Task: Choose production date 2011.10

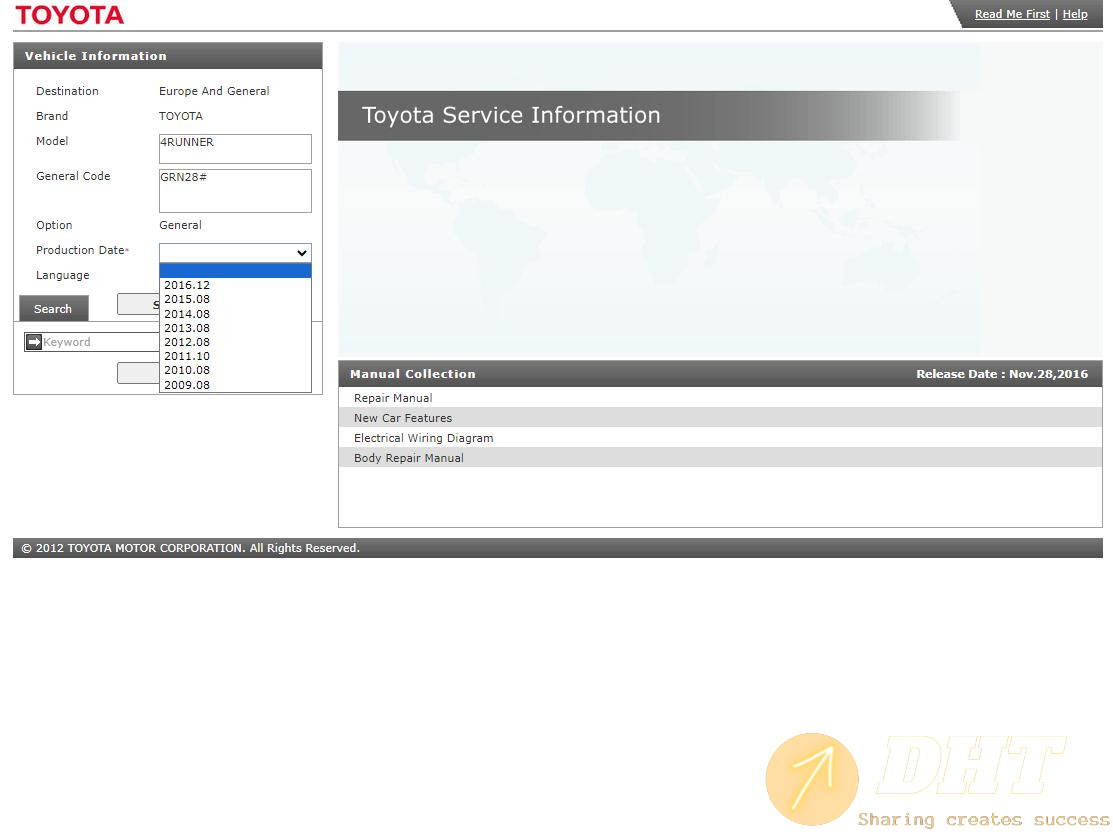Action: [x=235, y=356]
